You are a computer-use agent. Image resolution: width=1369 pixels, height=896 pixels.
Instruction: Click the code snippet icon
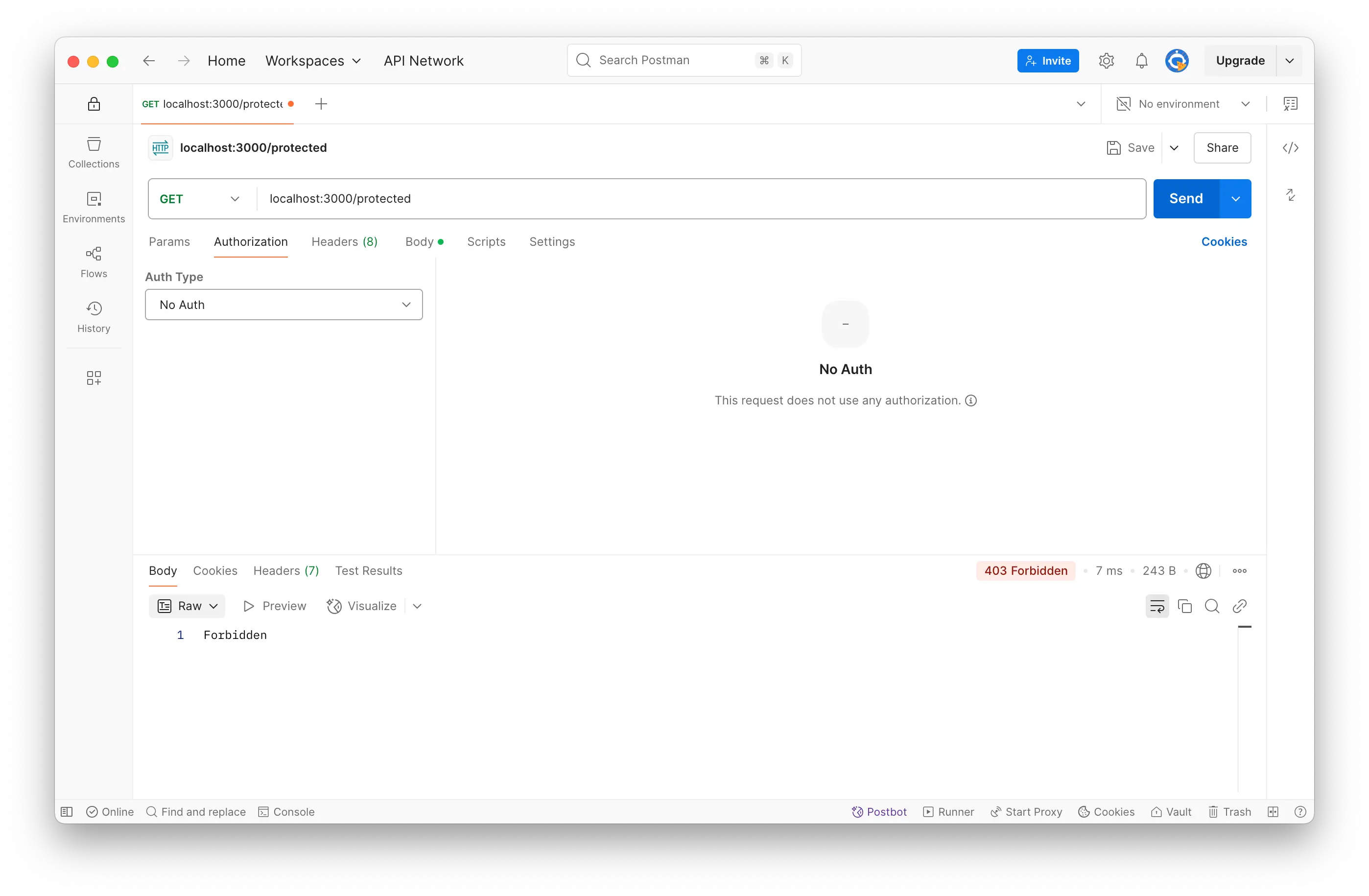1290,148
